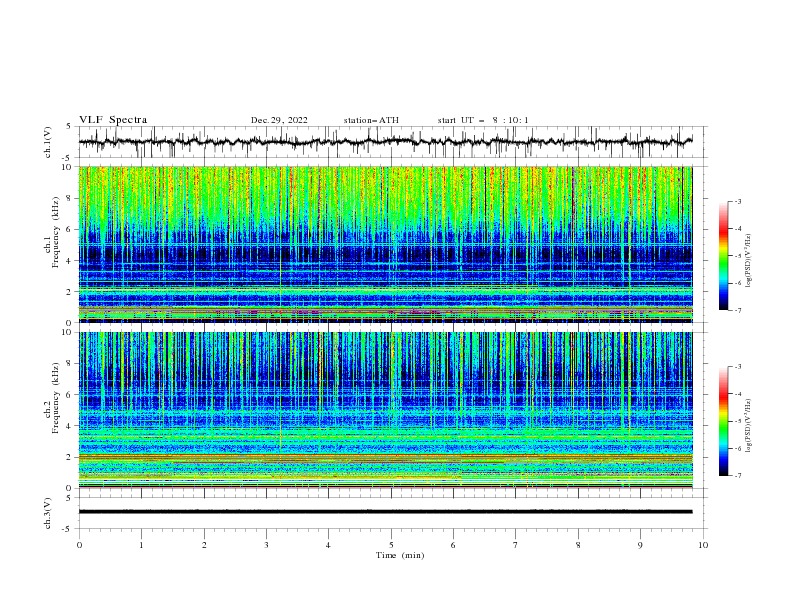Click the ch.1 colorbar "-3" tick label
This screenshot has height=612, width=792.
pos(737,201)
